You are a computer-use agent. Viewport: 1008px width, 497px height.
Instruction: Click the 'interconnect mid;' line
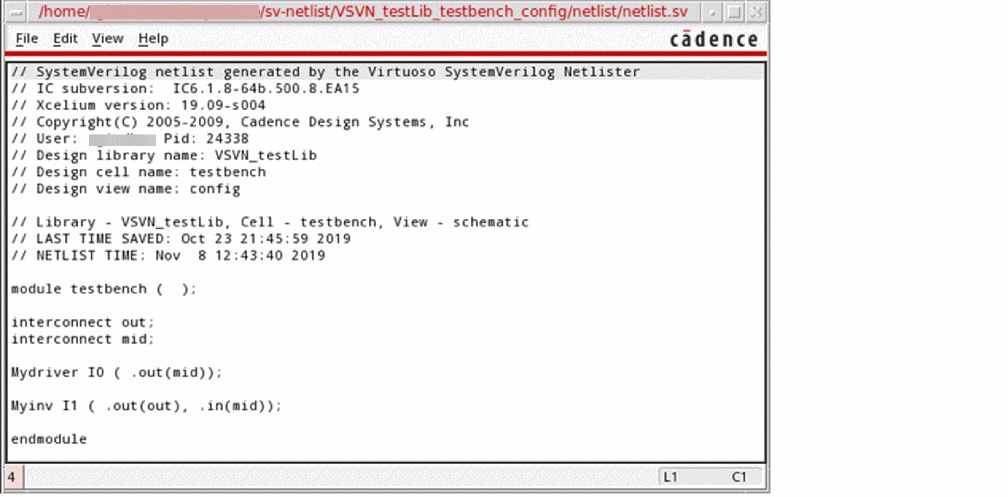(83, 339)
